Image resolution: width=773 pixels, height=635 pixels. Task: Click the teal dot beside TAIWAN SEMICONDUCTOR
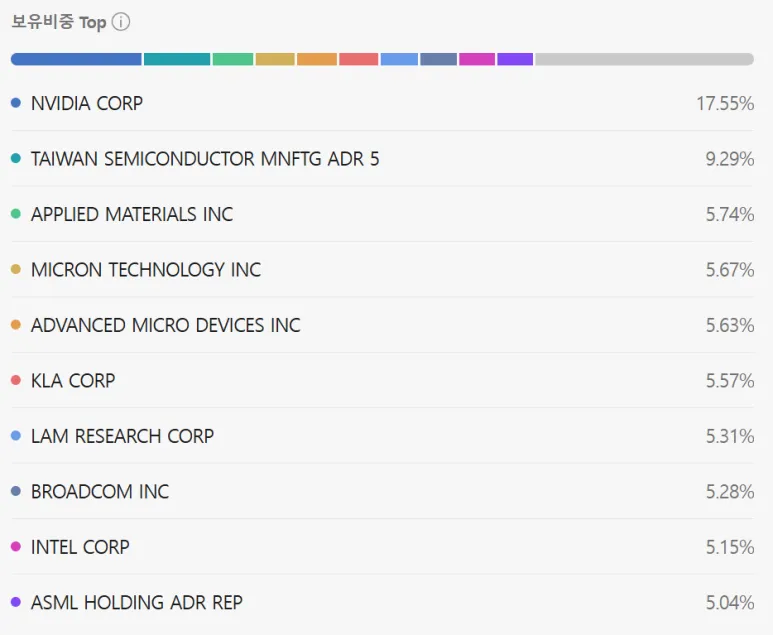tap(16, 158)
